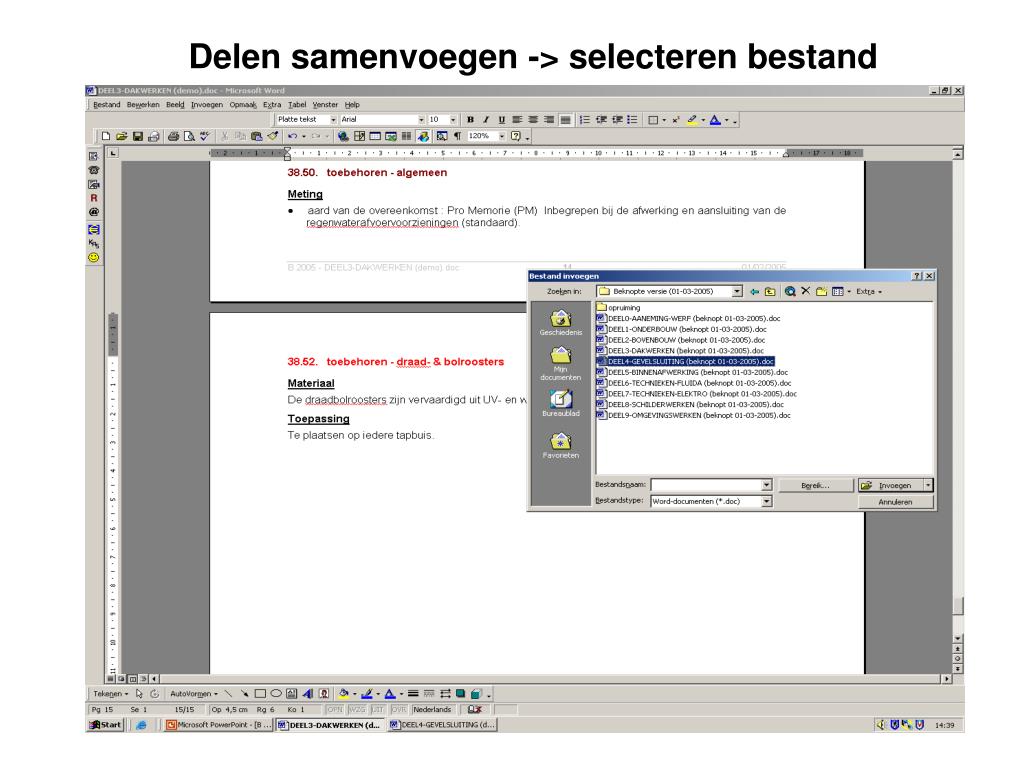This screenshot has height=768, width=1024.
Task: Click the Back arrow icon in dialog
Action: point(754,292)
